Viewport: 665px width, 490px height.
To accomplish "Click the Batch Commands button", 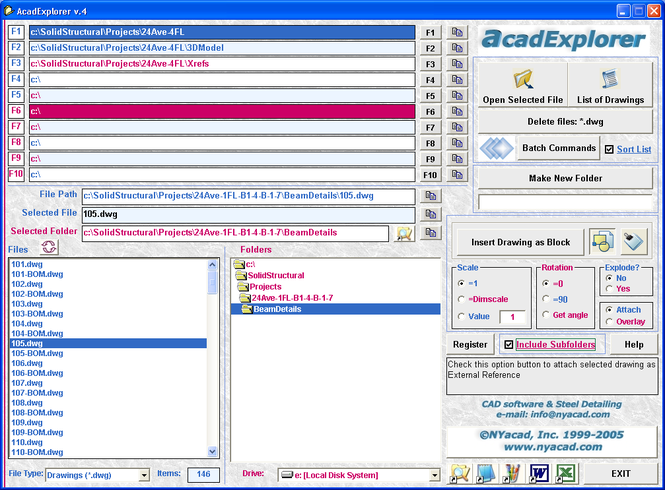I will 559,148.
